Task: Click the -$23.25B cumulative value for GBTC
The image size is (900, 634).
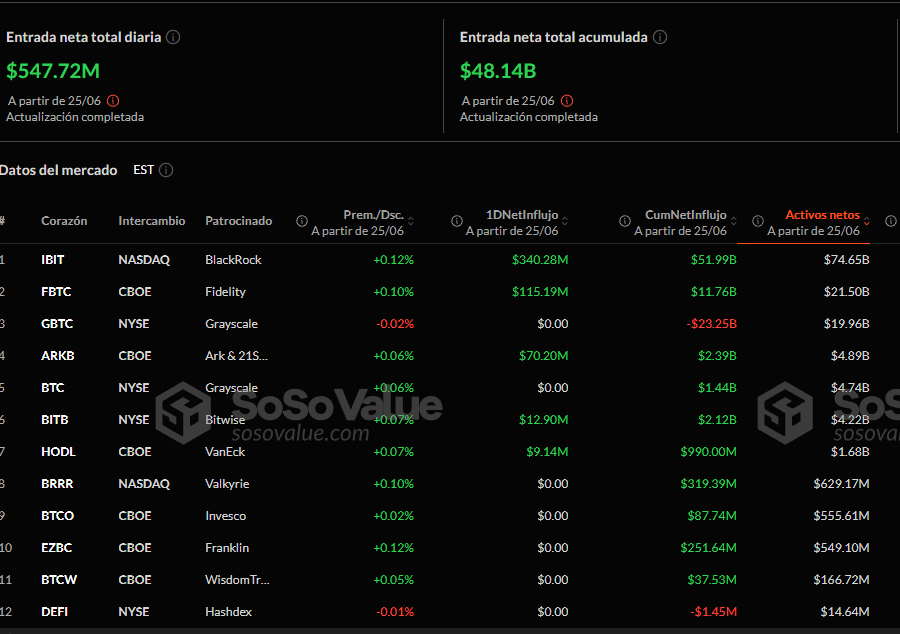Action: tap(712, 324)
